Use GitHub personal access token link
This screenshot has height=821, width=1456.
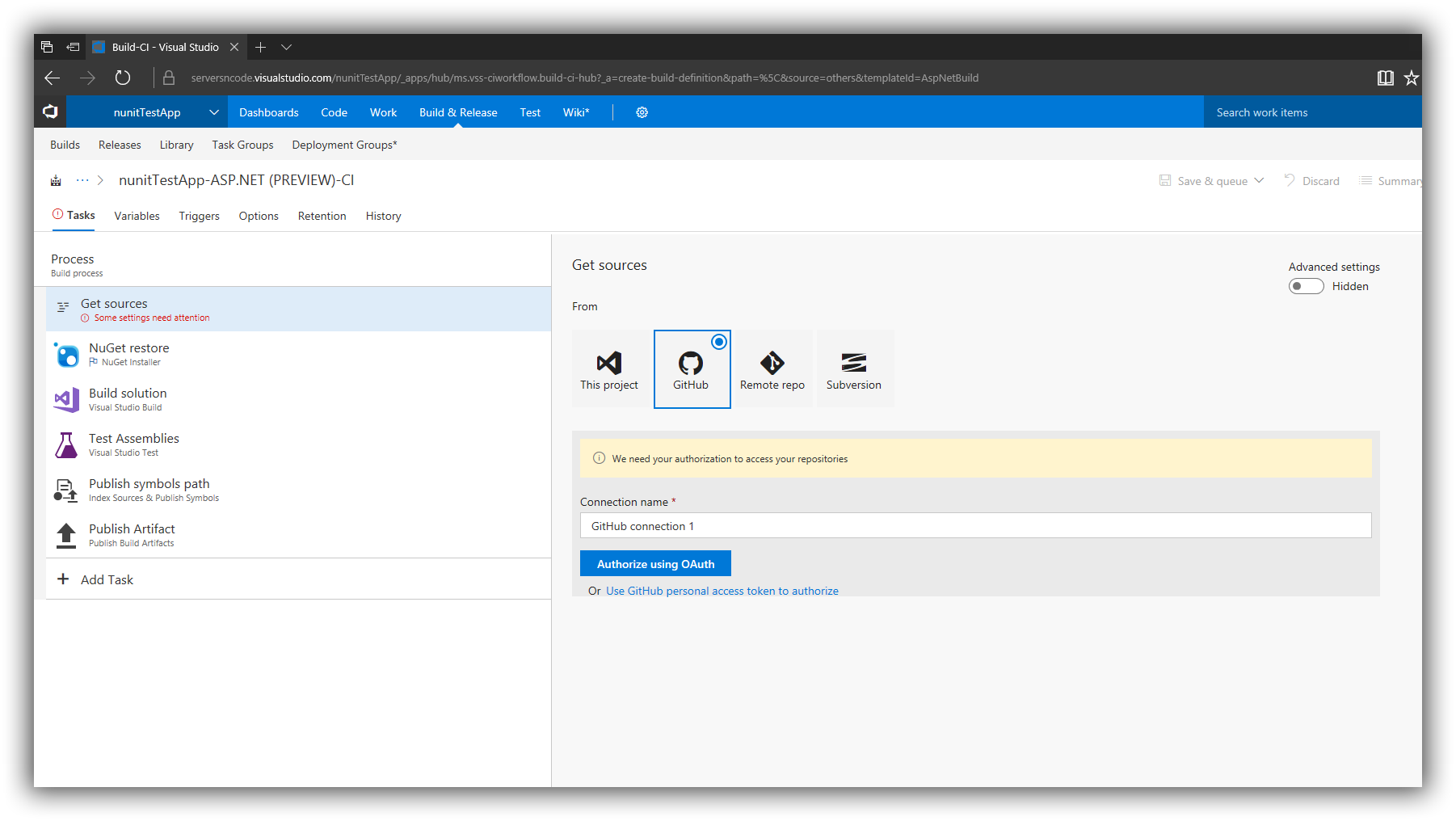(x=722, y=591)
